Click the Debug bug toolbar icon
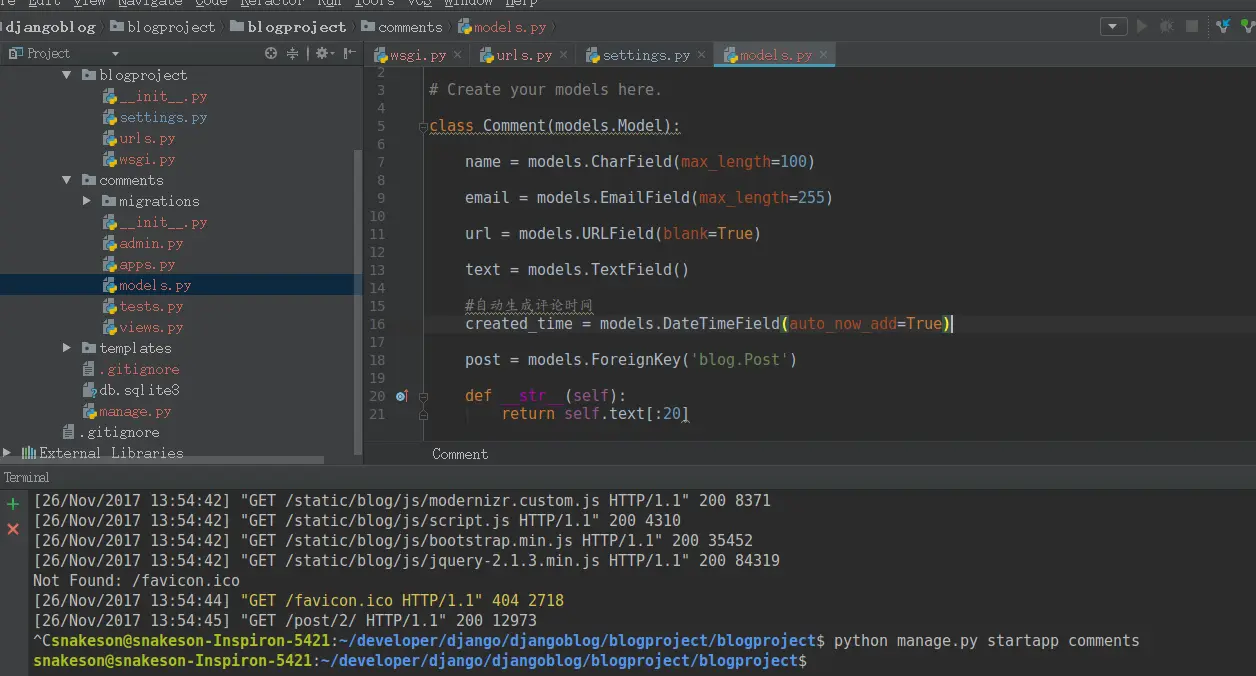This screenshot has width=1256, height=676. (x=1166, y=27)
